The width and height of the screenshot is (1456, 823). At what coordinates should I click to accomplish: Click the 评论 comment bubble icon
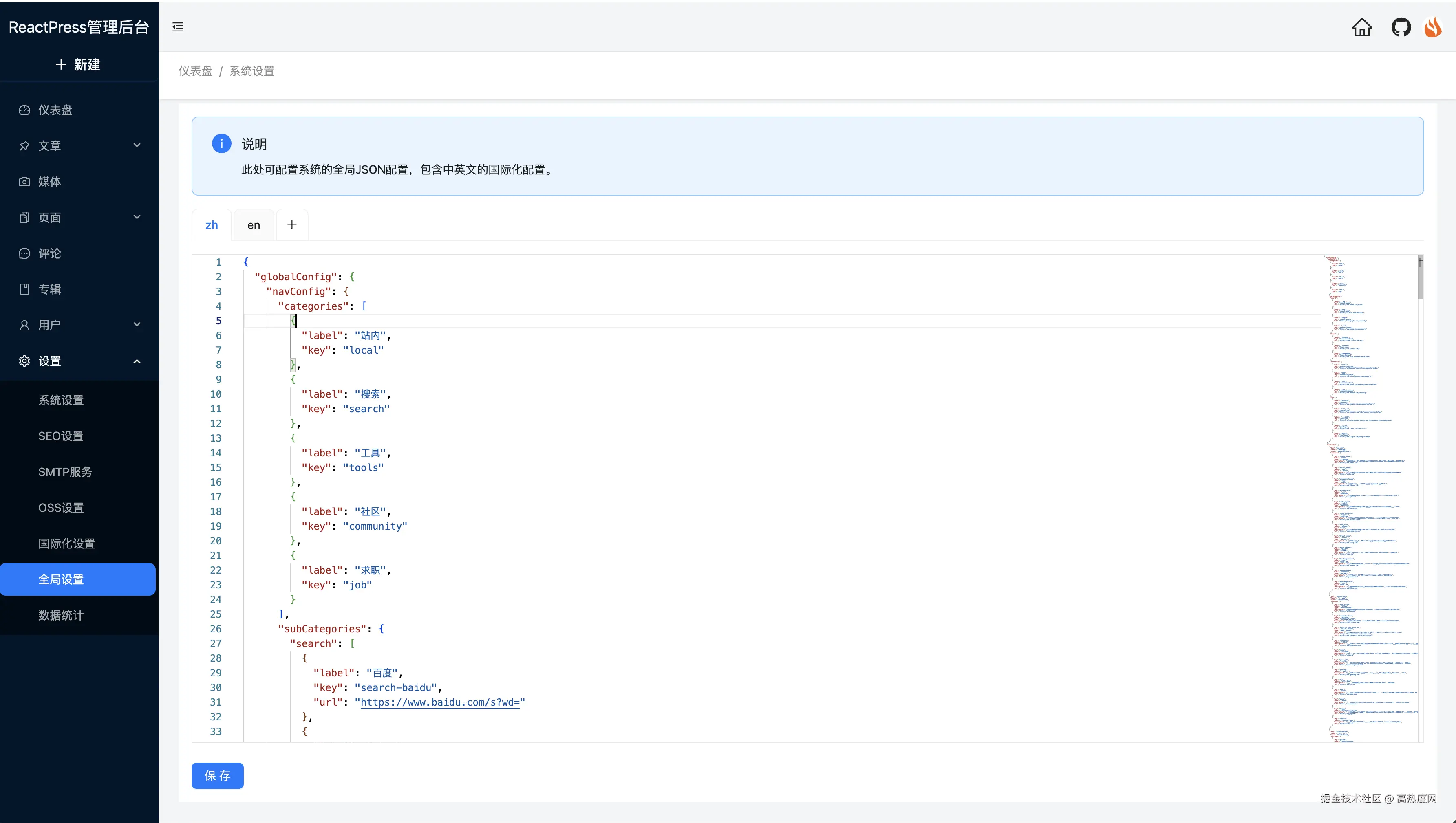point(24,253)
